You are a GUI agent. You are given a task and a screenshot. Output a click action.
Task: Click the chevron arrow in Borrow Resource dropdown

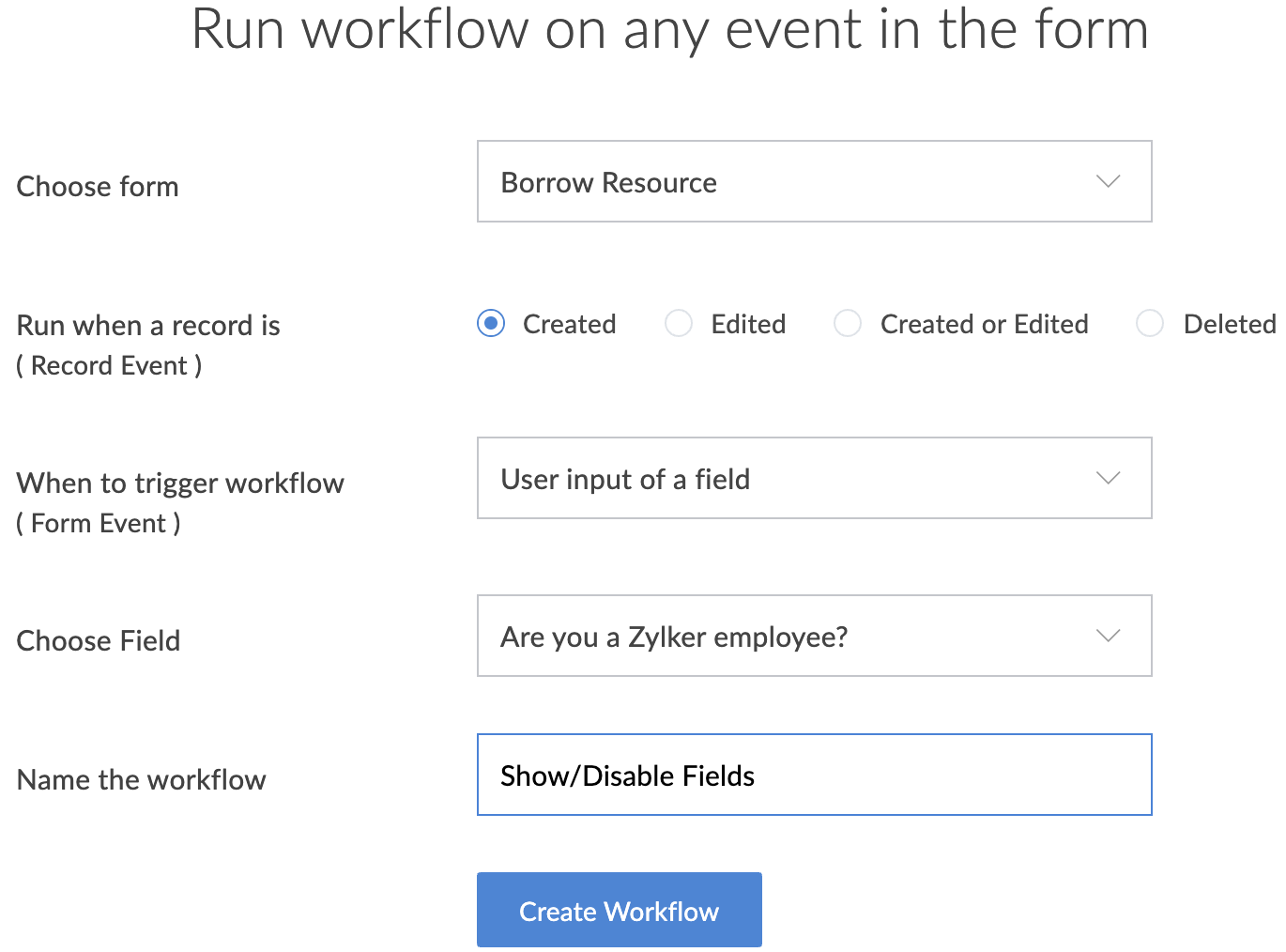(x=1108, y=181)
